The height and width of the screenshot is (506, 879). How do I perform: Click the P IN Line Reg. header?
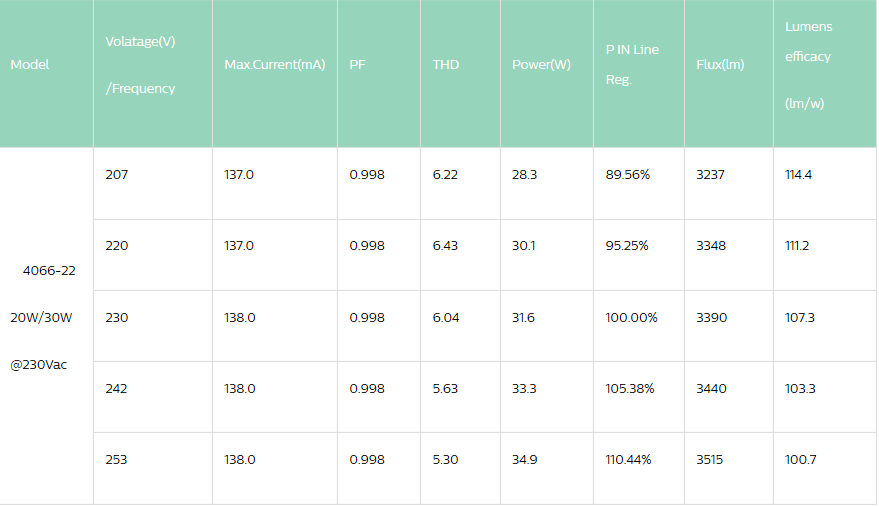pos(632,65)
